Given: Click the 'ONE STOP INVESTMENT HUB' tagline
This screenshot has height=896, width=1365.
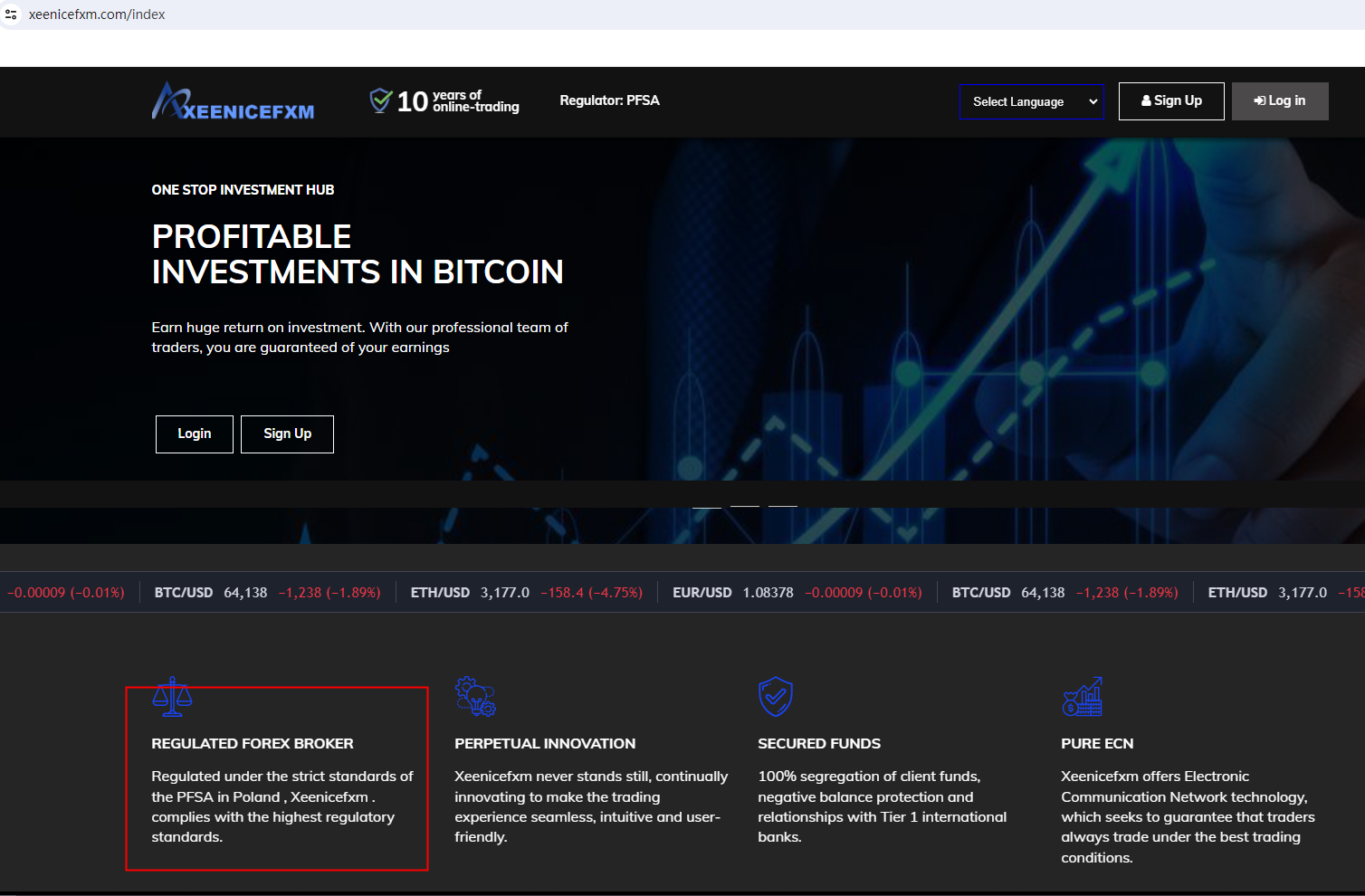Looking at the screenshot, I should (x=243, y=190).
